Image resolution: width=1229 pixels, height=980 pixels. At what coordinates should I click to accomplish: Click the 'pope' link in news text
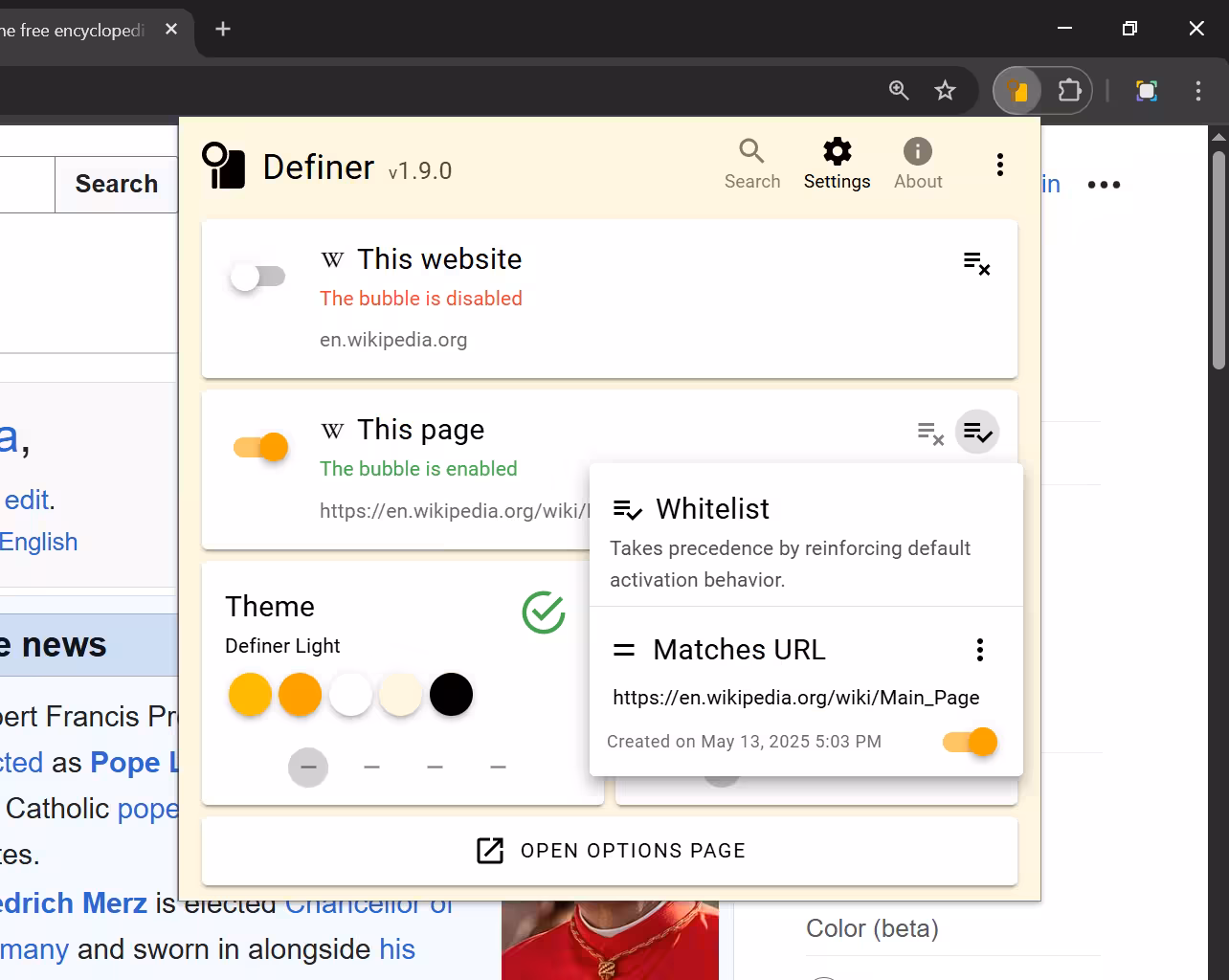(x=147, y=809)
